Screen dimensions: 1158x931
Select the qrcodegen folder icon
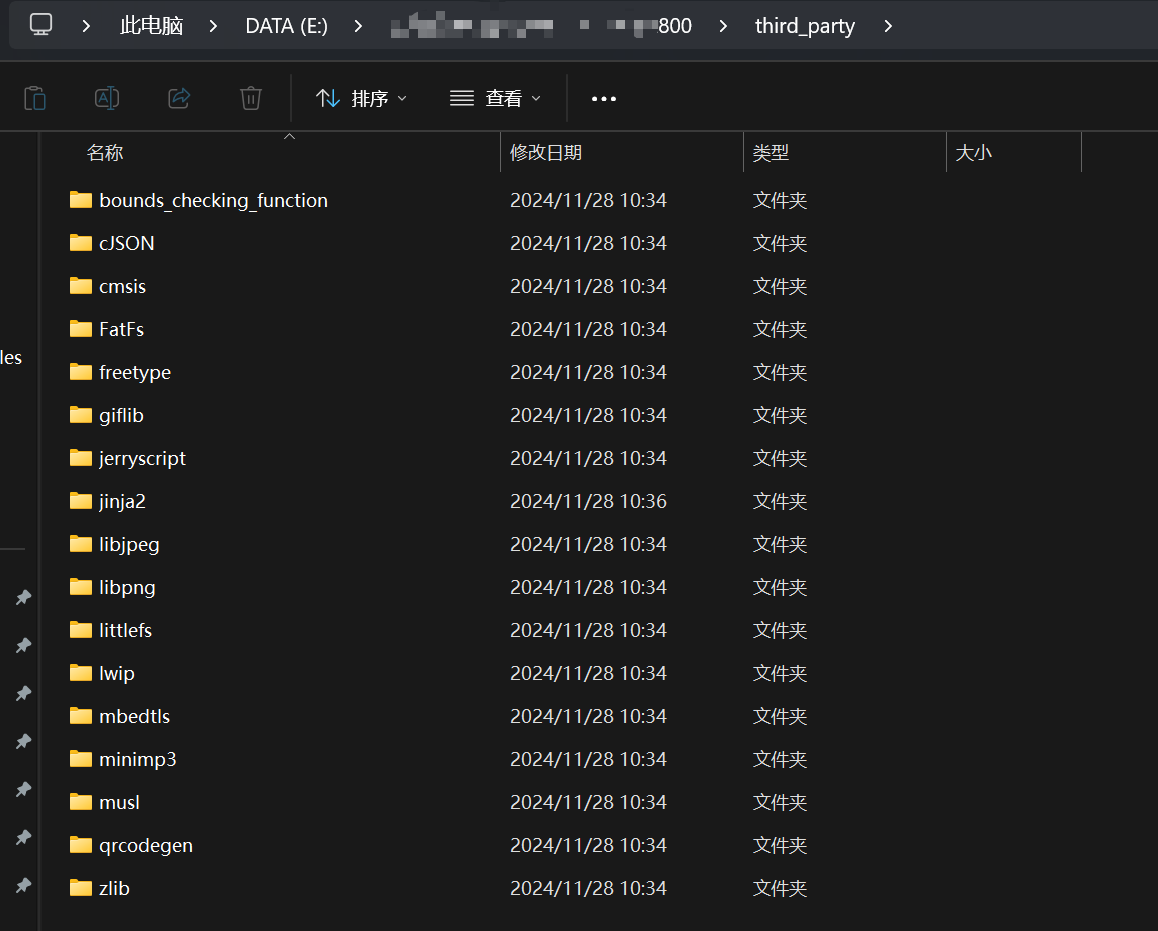tap(80, 845)
